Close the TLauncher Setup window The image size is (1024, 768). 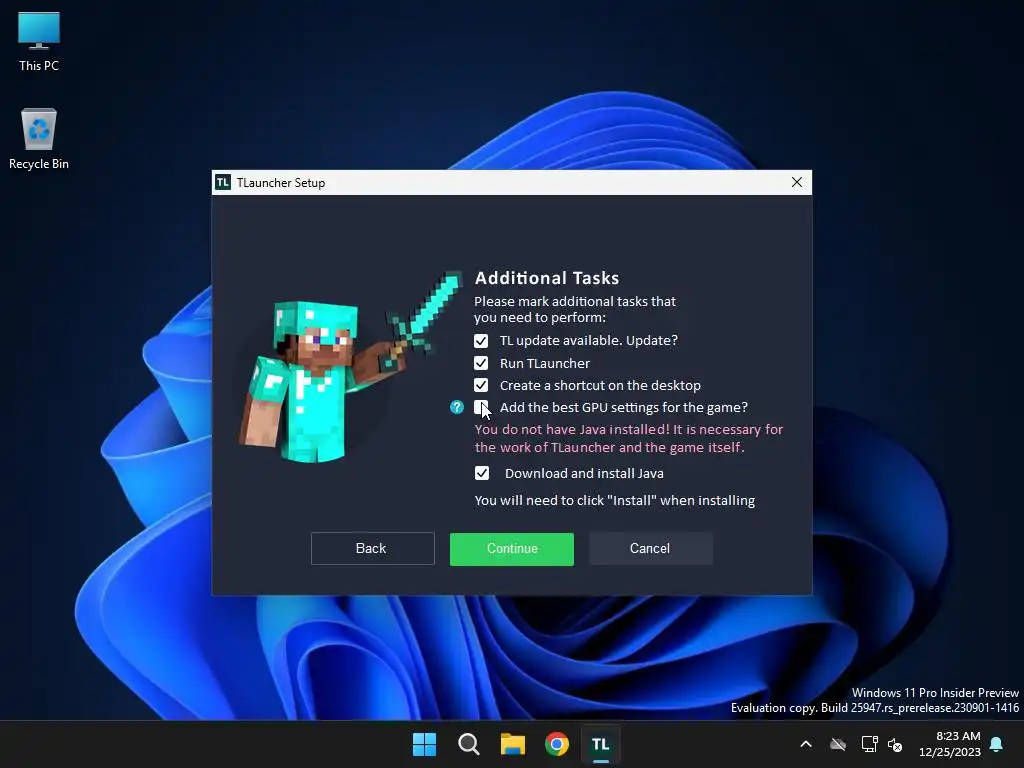(x=797, y=182)
